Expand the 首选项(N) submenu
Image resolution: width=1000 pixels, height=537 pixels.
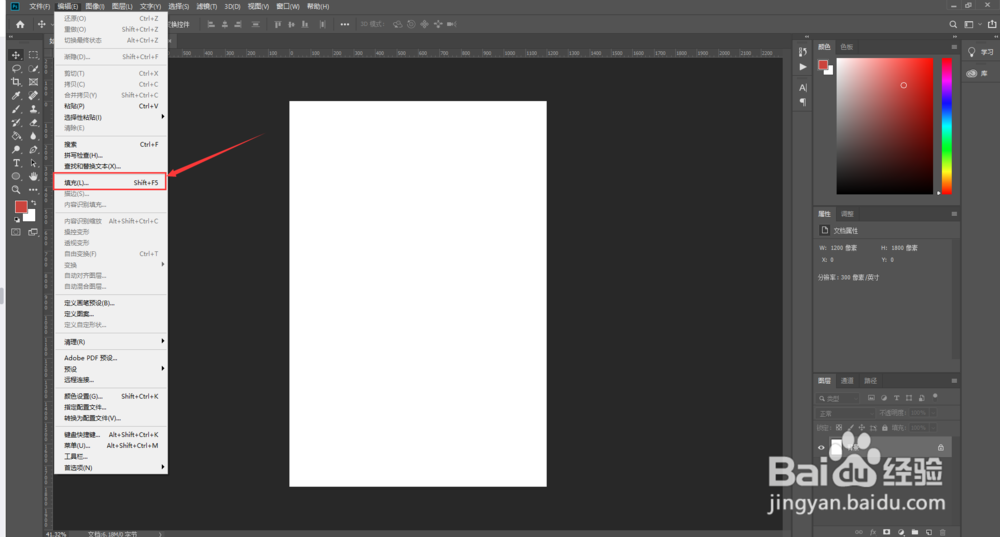pyautogui.click(x=111, y=467)
